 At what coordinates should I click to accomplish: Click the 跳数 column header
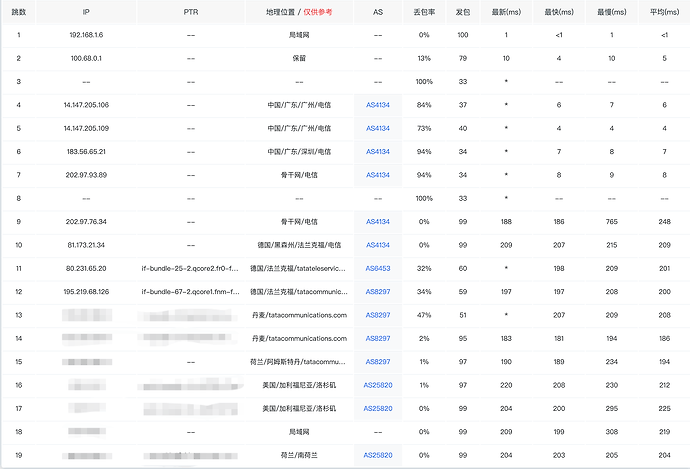18,12
